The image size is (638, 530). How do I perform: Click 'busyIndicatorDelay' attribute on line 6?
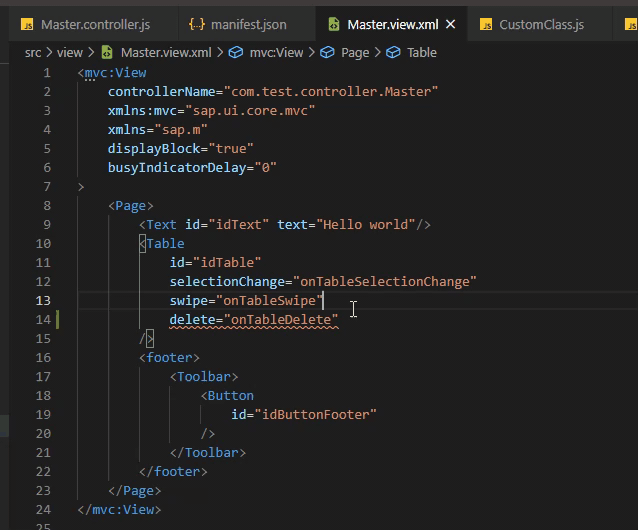coord(177,168)
